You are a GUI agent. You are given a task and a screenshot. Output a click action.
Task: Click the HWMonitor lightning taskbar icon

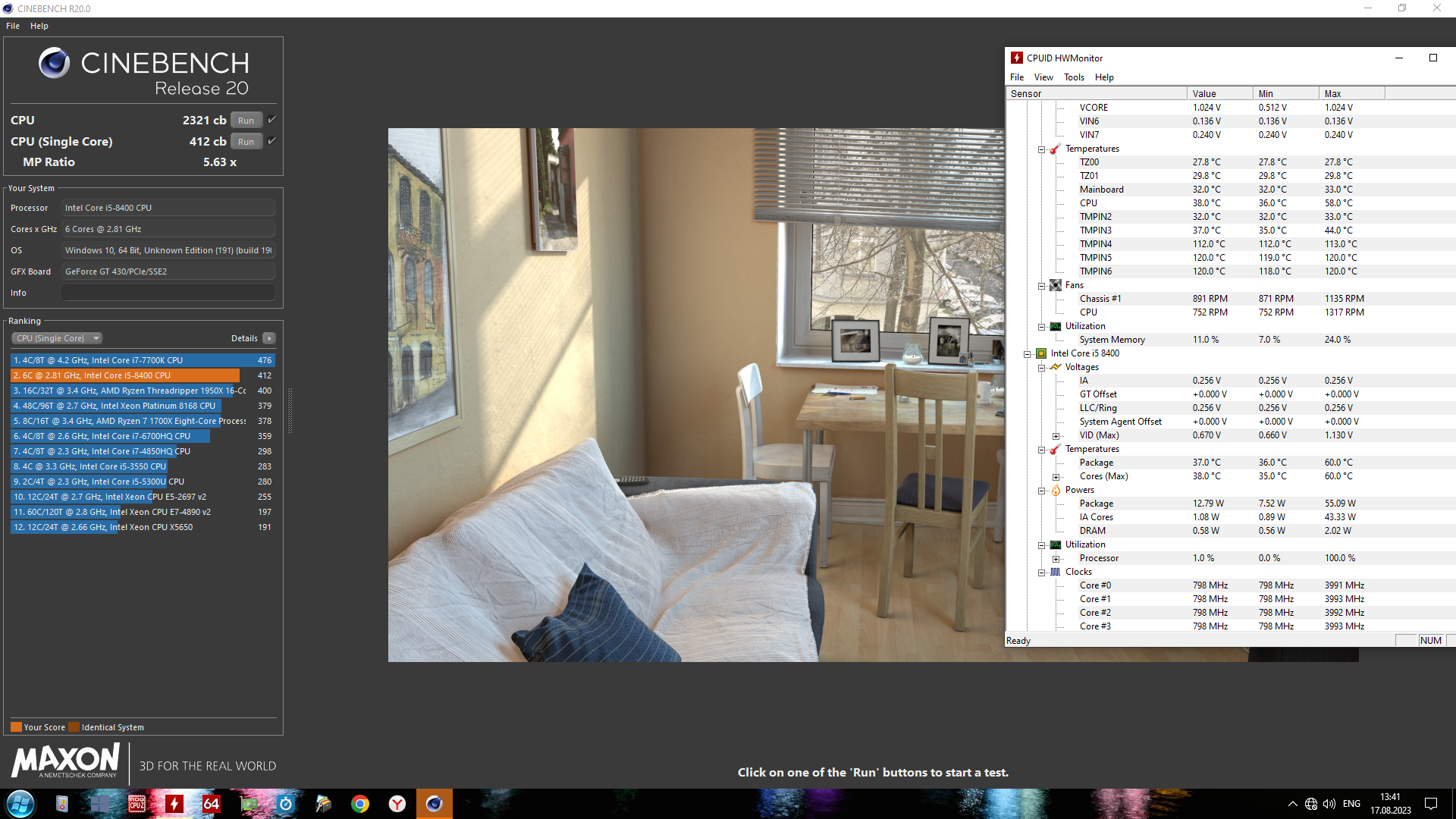(174, 804)
